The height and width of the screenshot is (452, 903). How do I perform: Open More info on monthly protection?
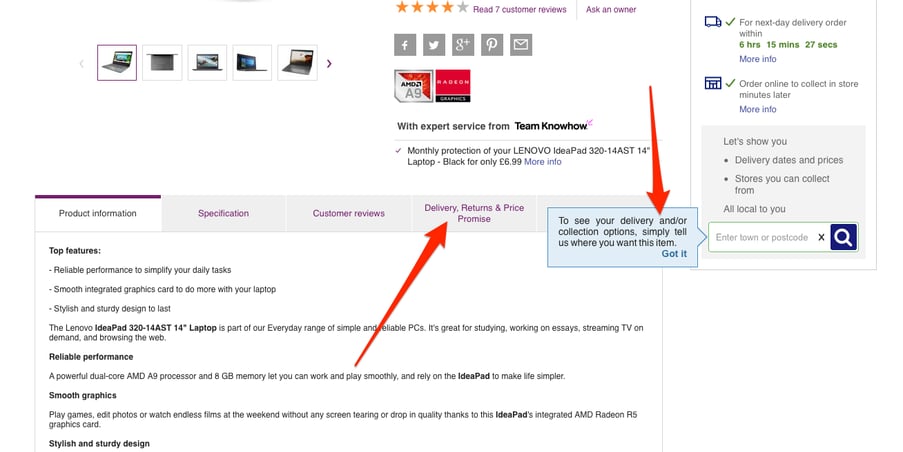coord(542,162)
